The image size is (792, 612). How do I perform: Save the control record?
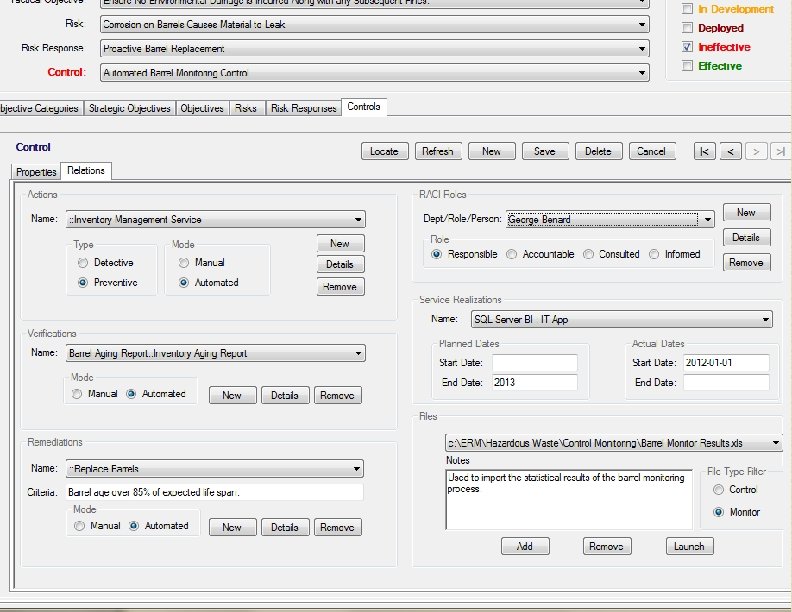click(545, 151)
